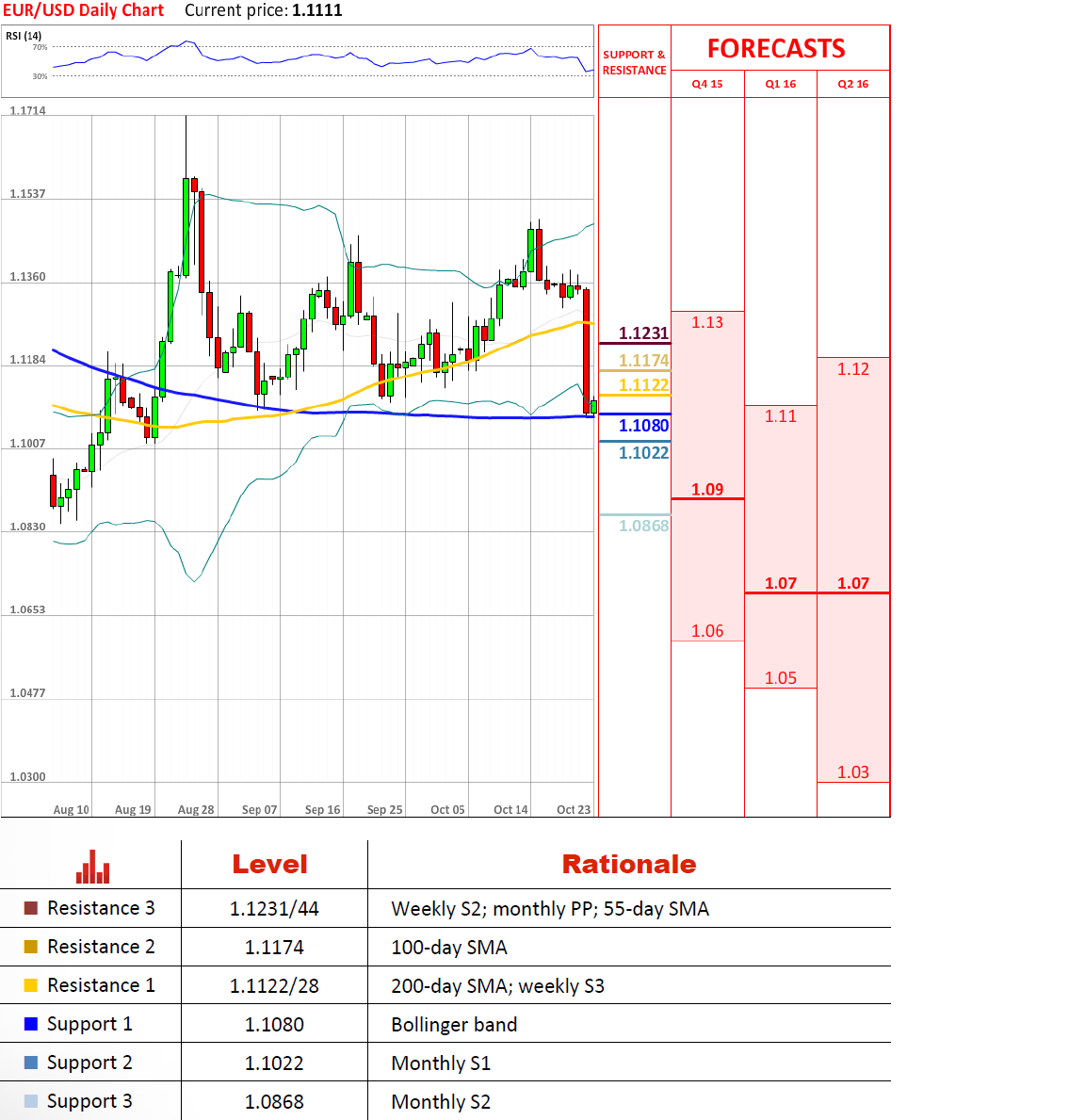Click the RSI 70% threshold label
This screenshot has width=1085, height=1120.
tap(40, 47)
